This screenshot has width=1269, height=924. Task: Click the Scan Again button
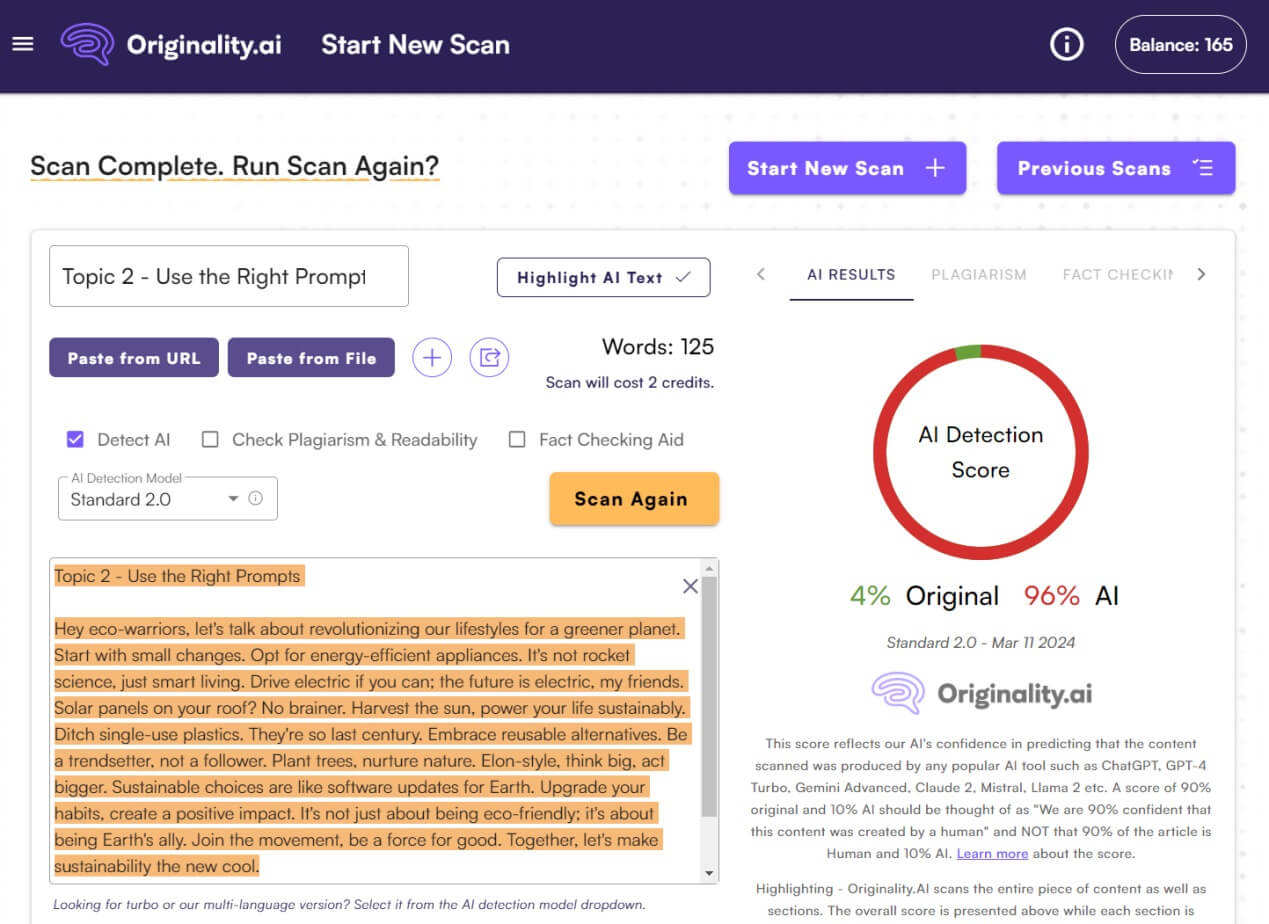click(633, 499)
